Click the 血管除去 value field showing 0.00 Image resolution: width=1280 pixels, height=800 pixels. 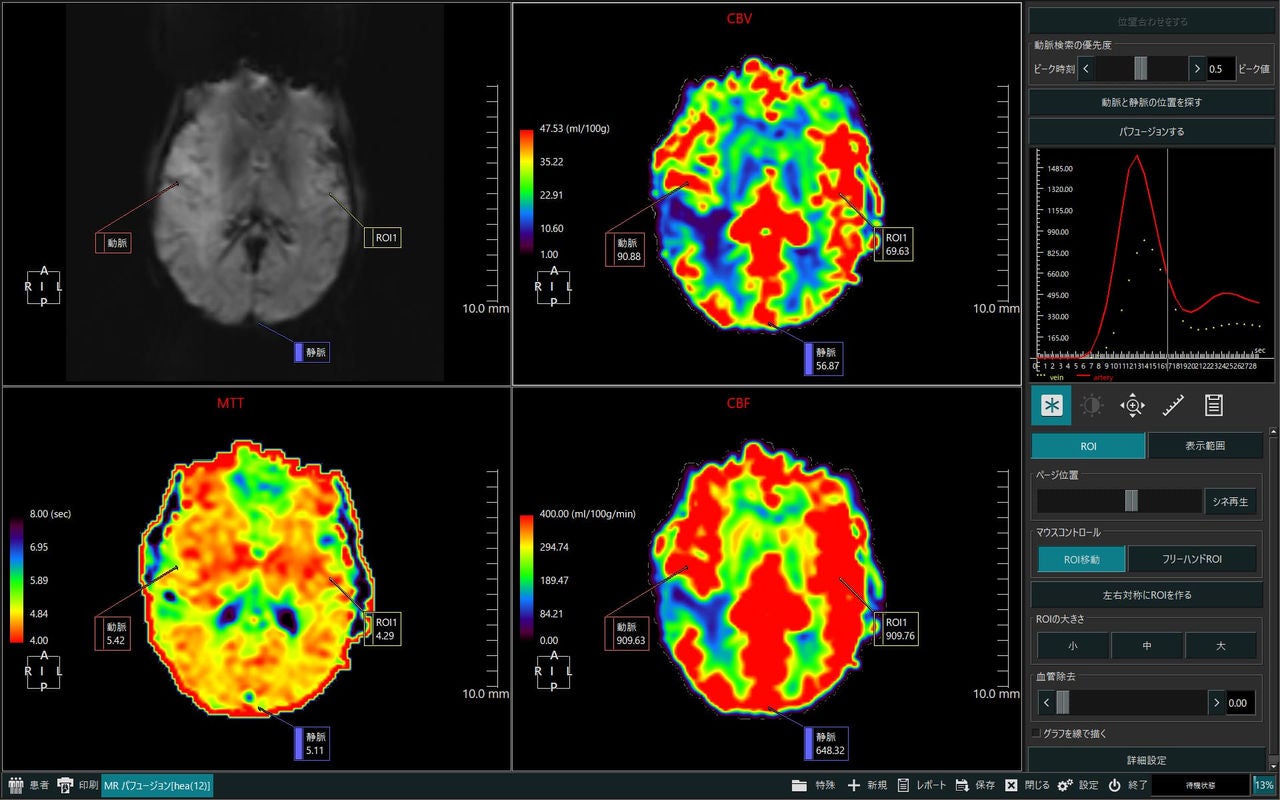click(1240, 703)
